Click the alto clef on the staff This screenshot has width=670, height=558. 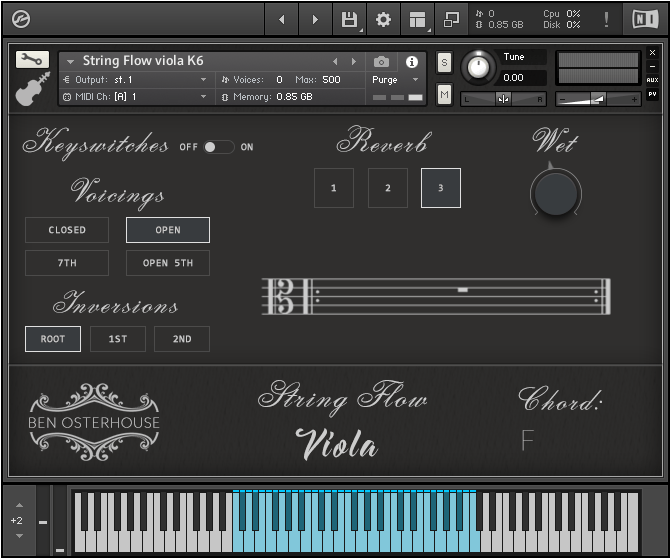tap(285, 297)
